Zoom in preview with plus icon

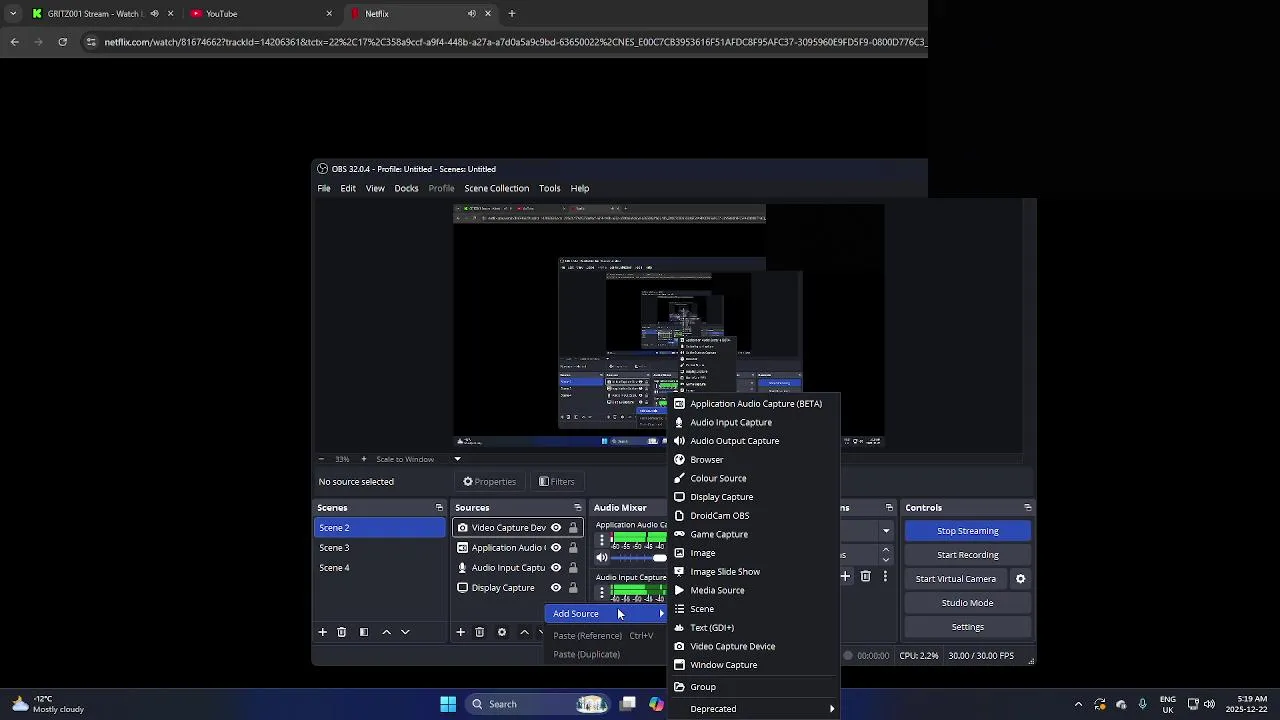pyautogui.click(x=364, y=459)
